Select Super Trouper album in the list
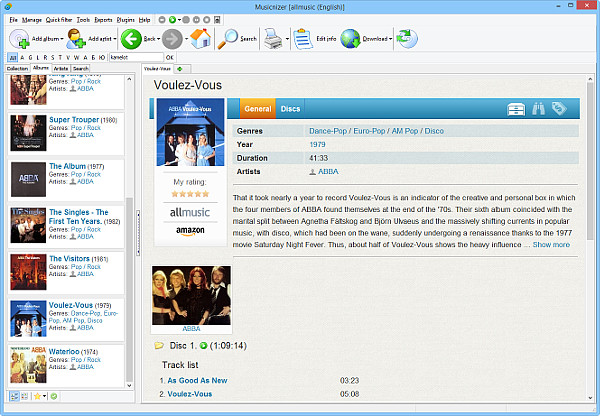 (66, 133)
